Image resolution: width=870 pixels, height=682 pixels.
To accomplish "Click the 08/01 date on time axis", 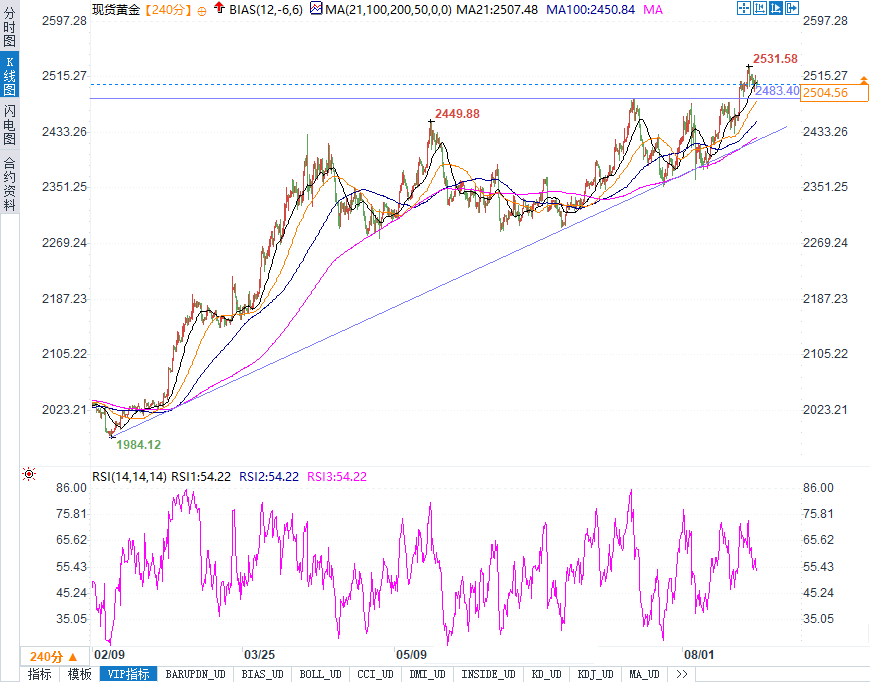I will (699, 655).
